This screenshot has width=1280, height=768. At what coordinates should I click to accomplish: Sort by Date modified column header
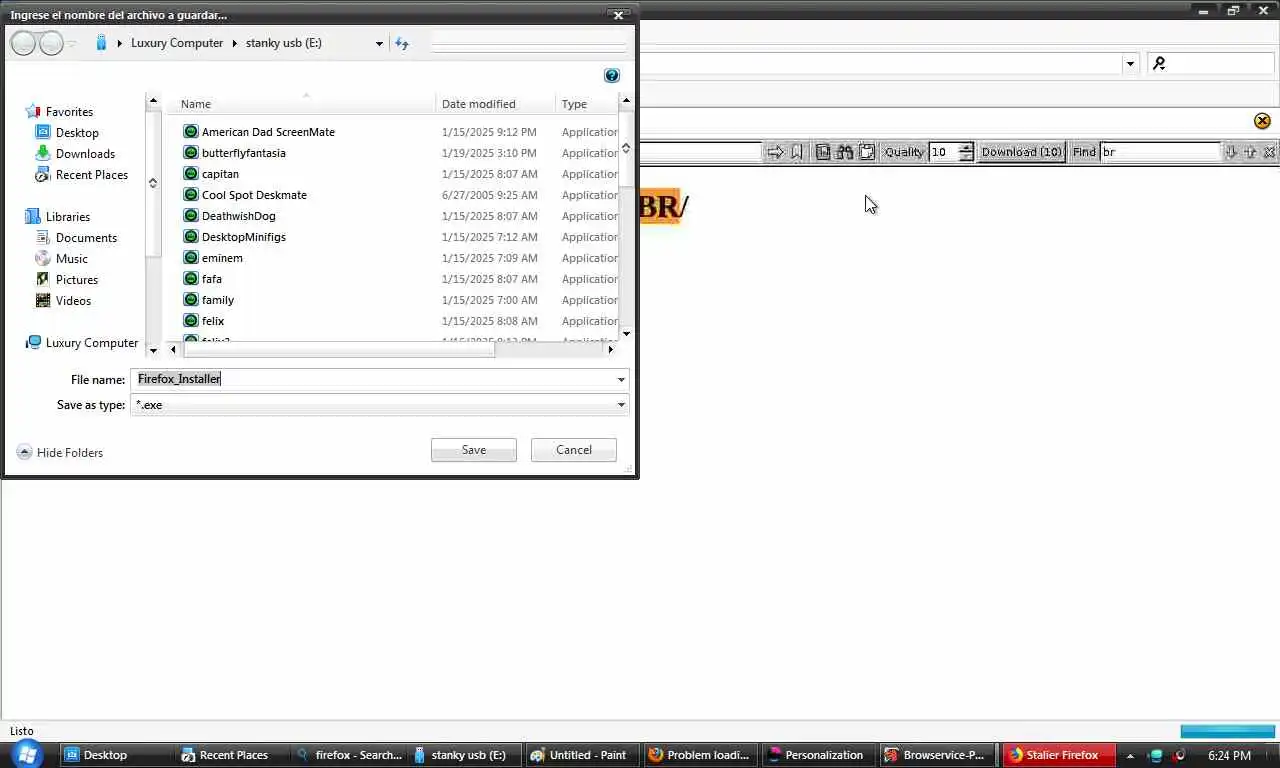click(496, 104)
